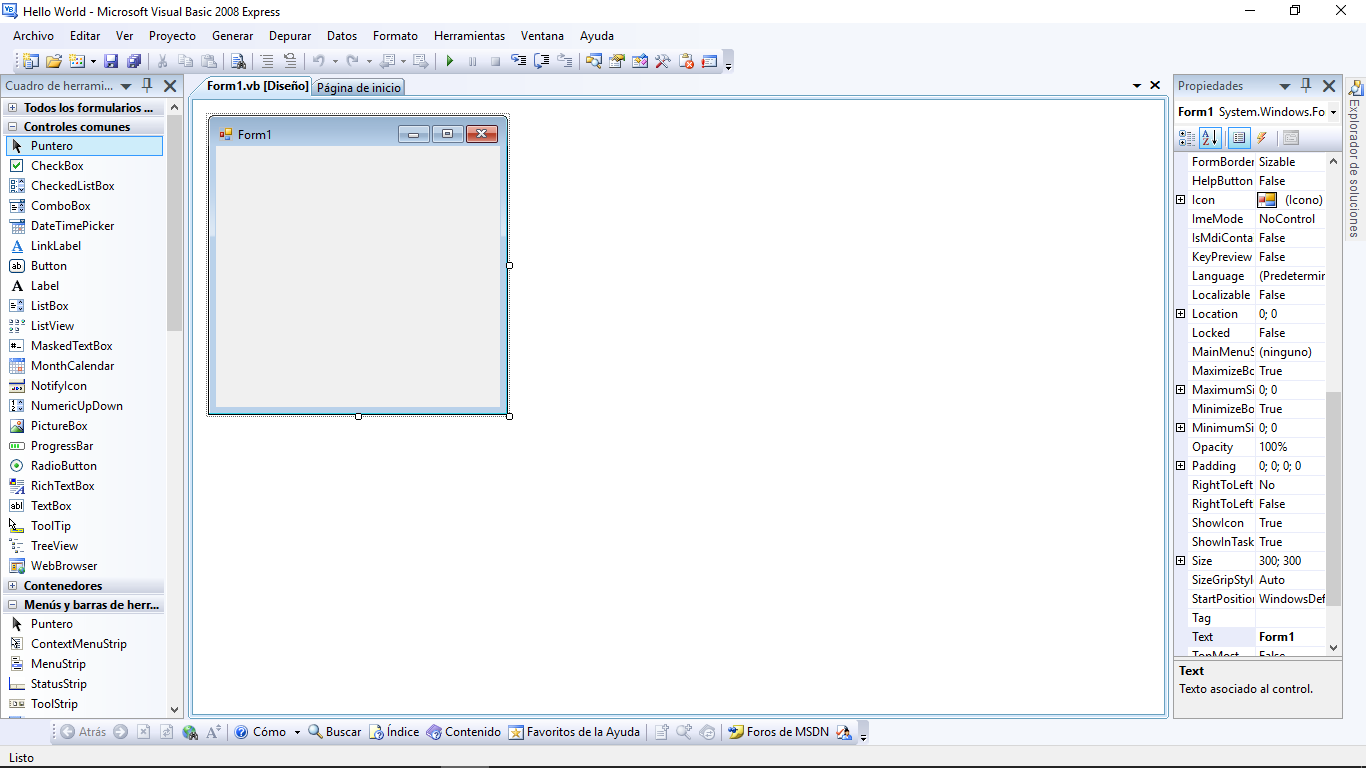The width and height of the screenshot is (1366, 768).
Task: Collapse the Controles comunes toolbox section
Action: [x=13, y=127]
